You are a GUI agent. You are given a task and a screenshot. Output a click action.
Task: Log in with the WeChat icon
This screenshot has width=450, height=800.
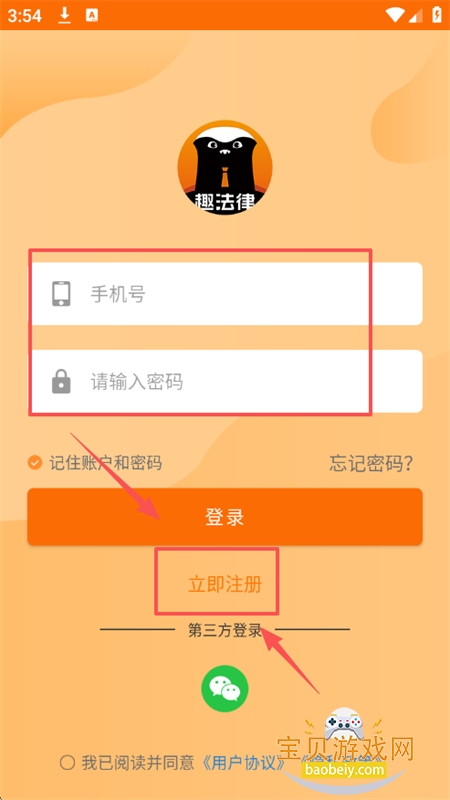point(225,688)
